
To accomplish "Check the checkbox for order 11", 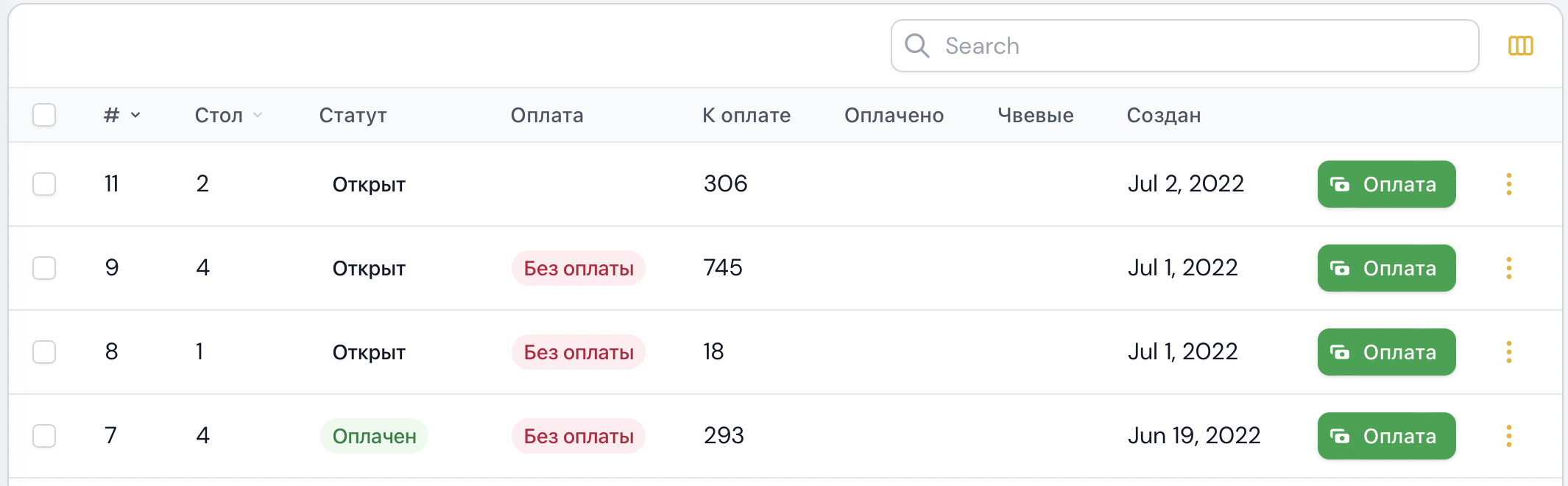I will (x=44, y=184).
